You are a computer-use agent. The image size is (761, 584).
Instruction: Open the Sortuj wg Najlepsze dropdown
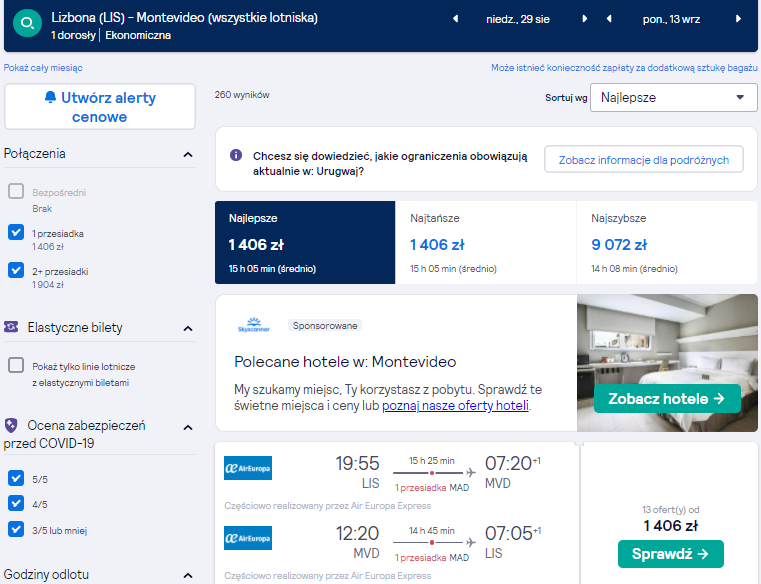click(x=673, y=98)
